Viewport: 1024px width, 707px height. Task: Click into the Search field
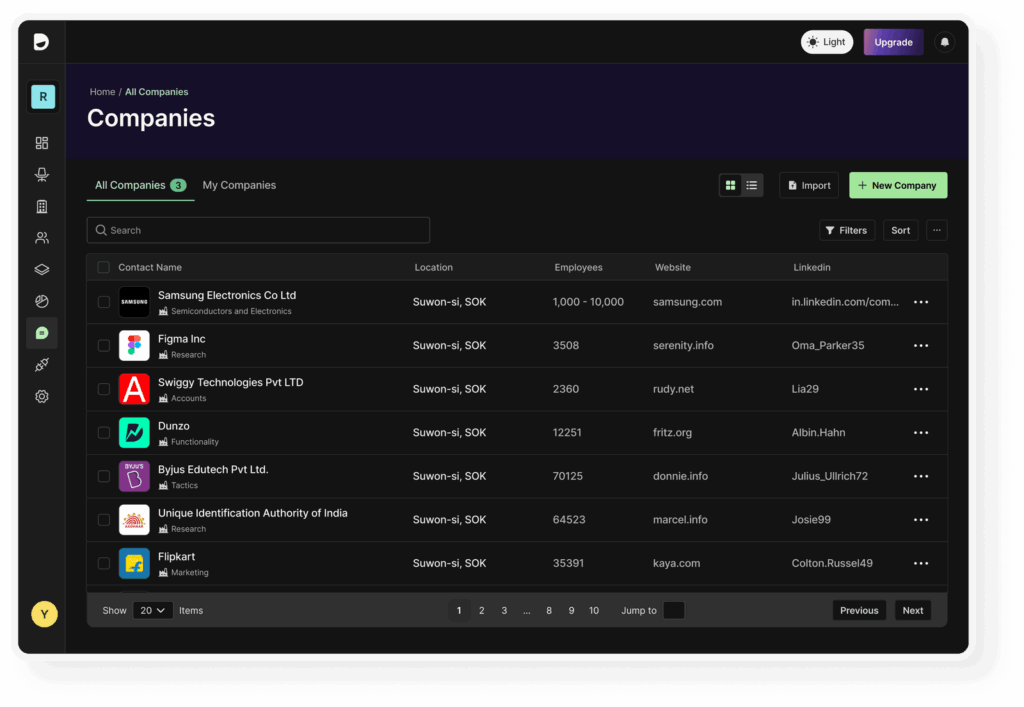(x=258, y=230)
